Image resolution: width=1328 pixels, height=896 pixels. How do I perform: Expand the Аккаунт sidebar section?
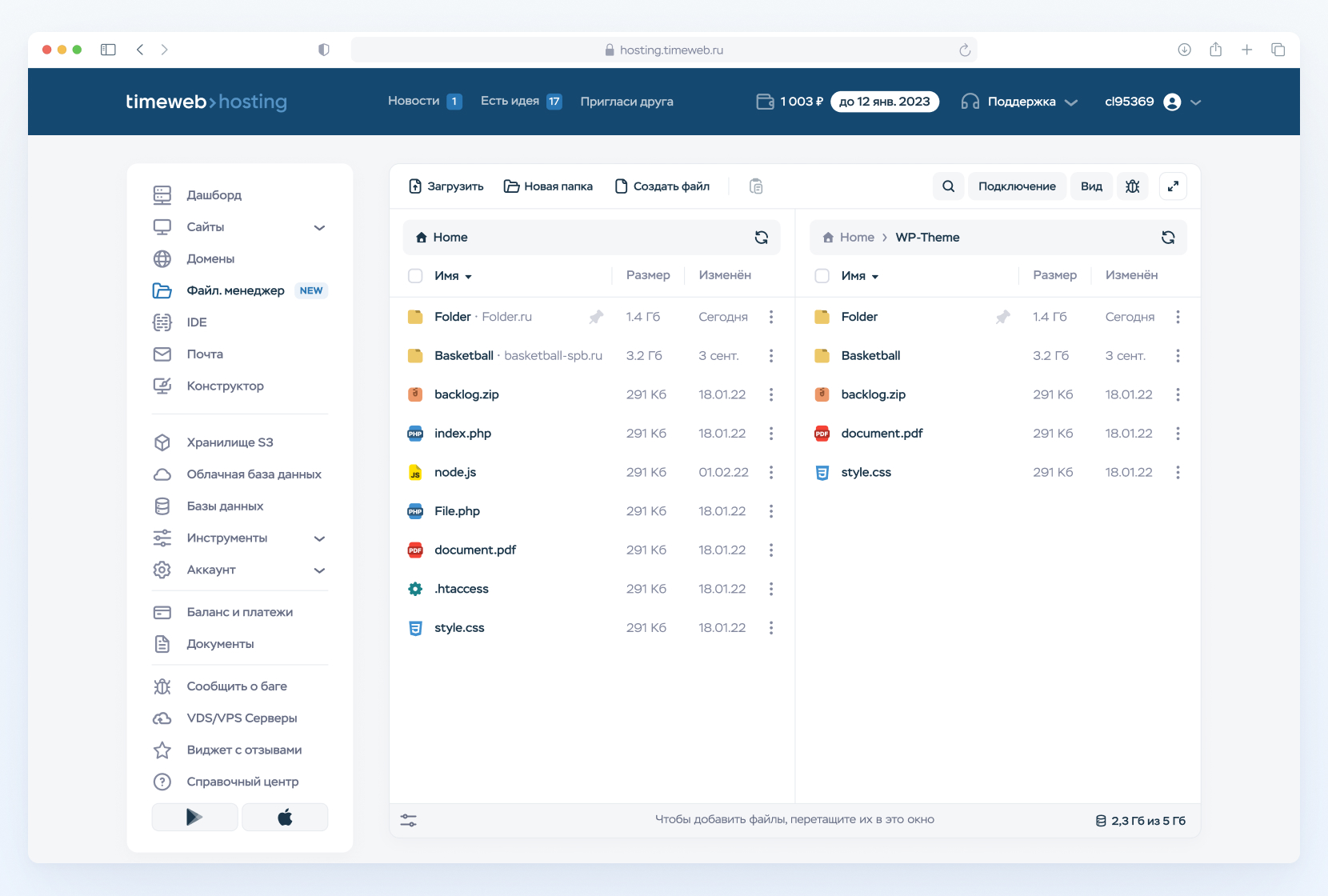pos(319,570)
